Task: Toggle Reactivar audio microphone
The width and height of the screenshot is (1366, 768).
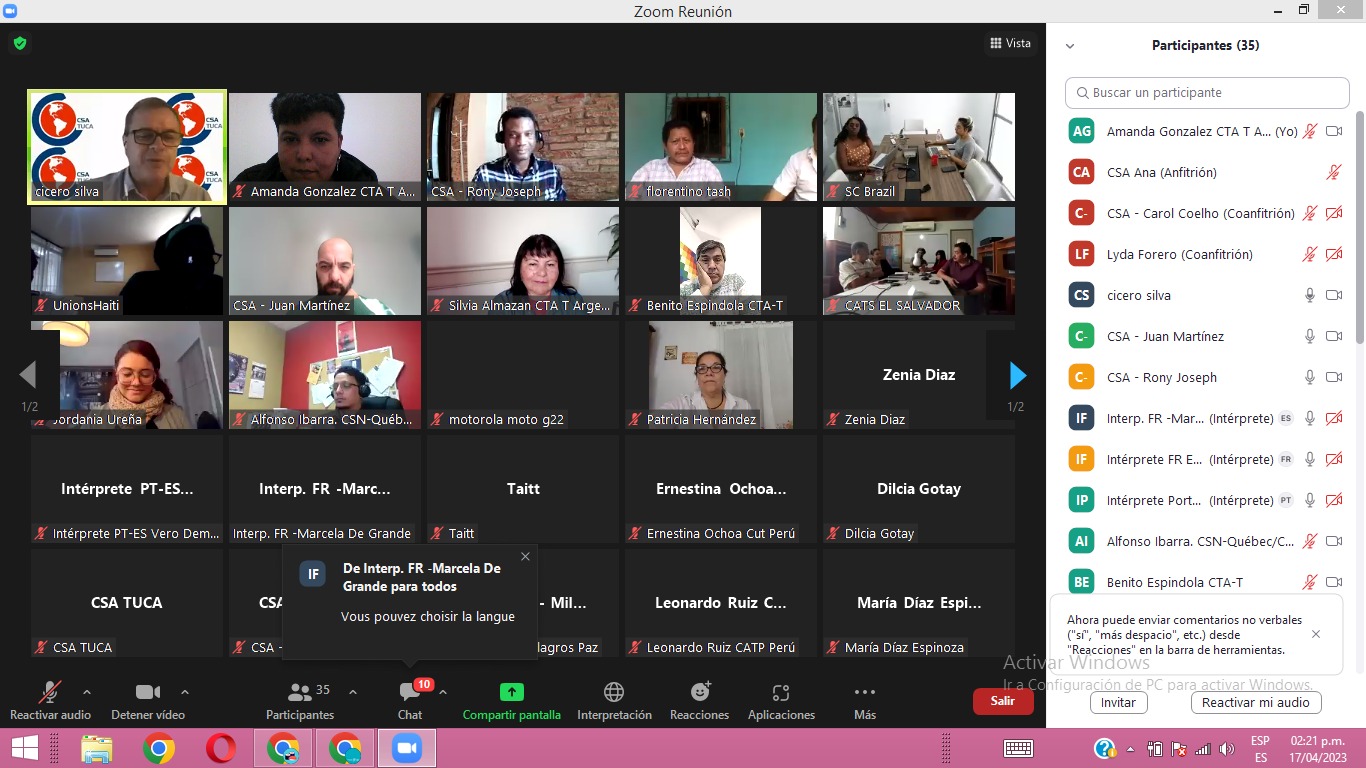Action: [x=49, y=693]
